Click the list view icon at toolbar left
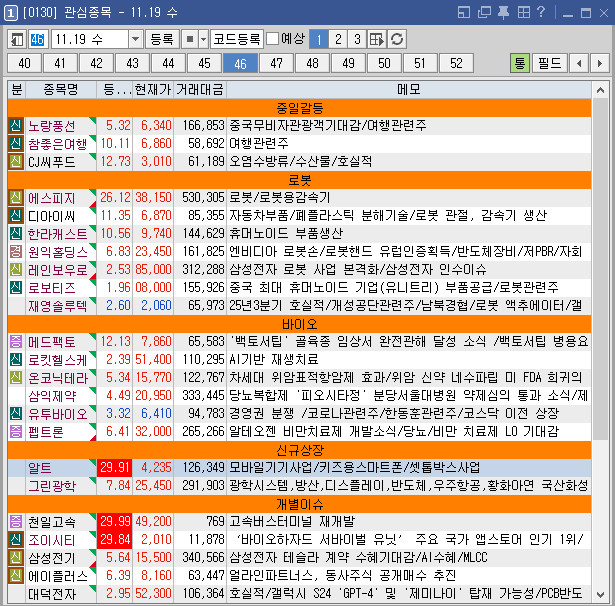 (17, 39)
